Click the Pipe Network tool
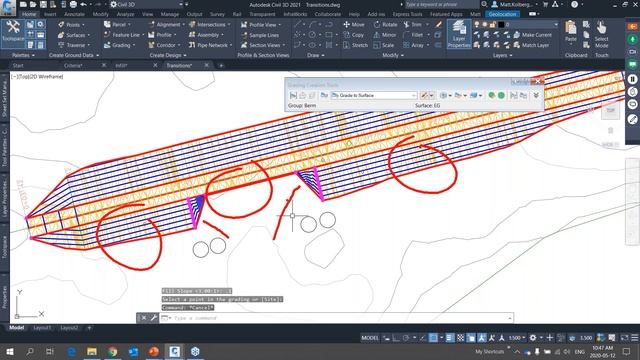Screen dimensions: 640x360 [x=210, y=45]
